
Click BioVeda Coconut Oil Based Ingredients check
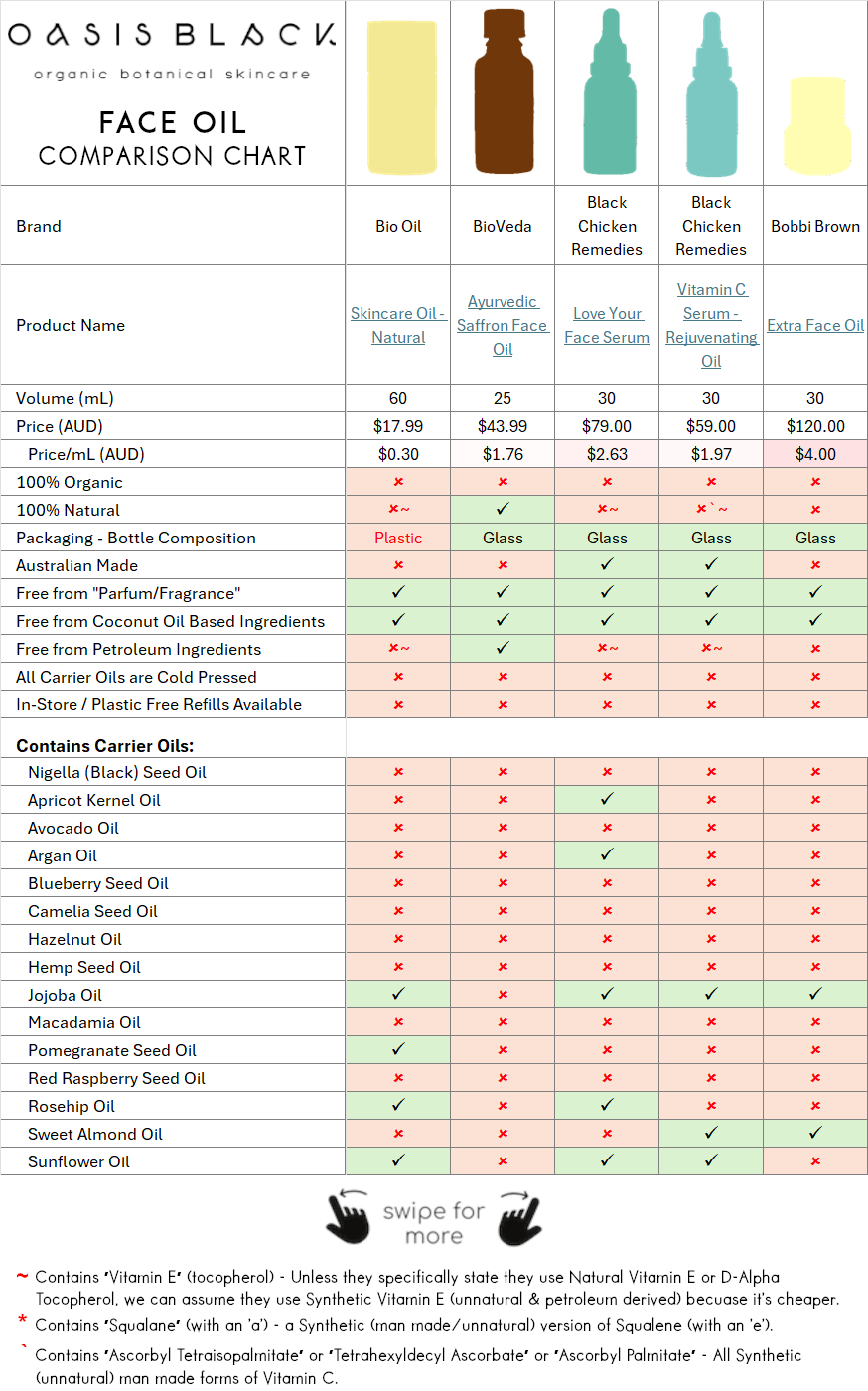pos(503,620)
